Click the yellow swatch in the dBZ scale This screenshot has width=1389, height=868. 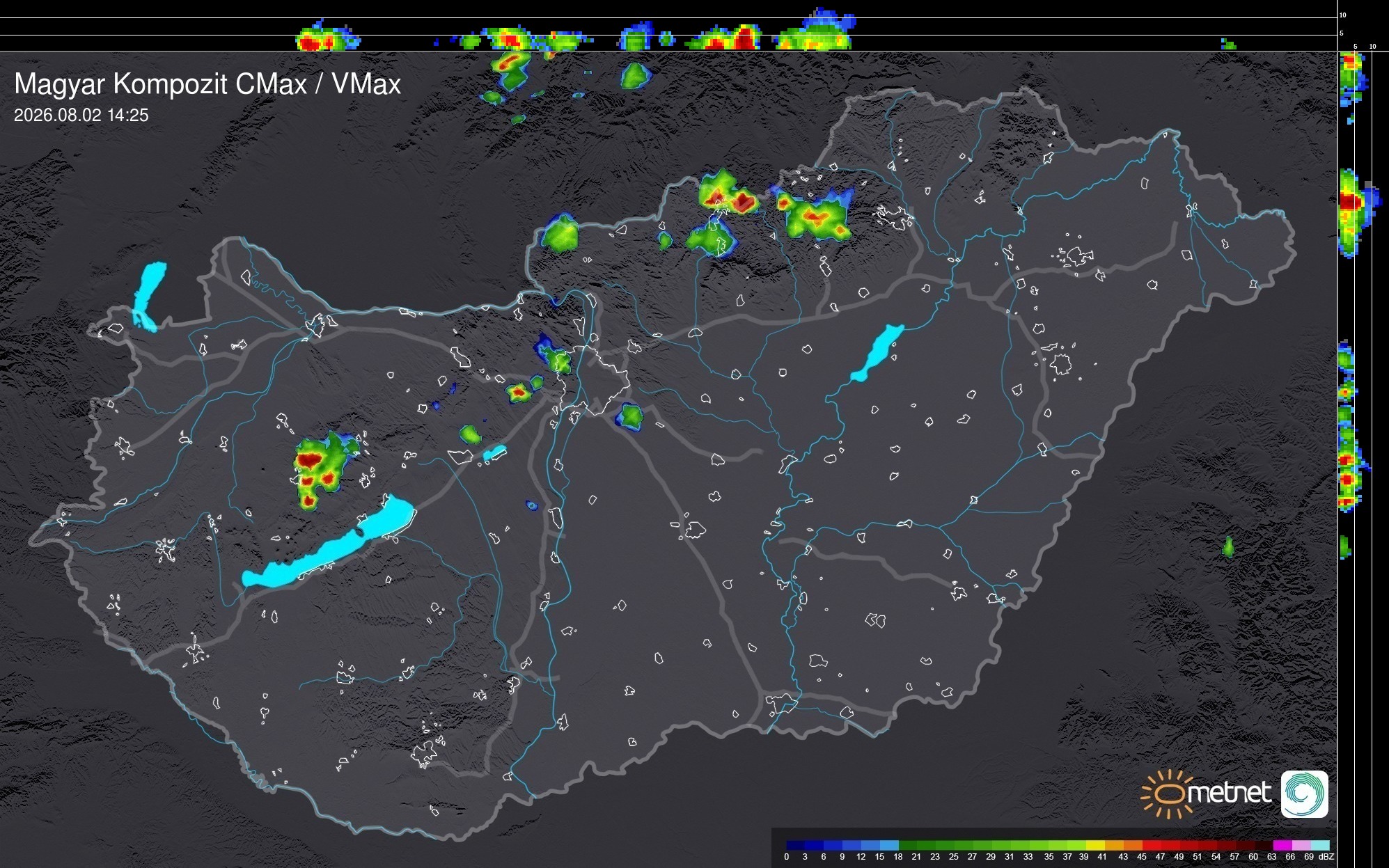(1095, 845)
